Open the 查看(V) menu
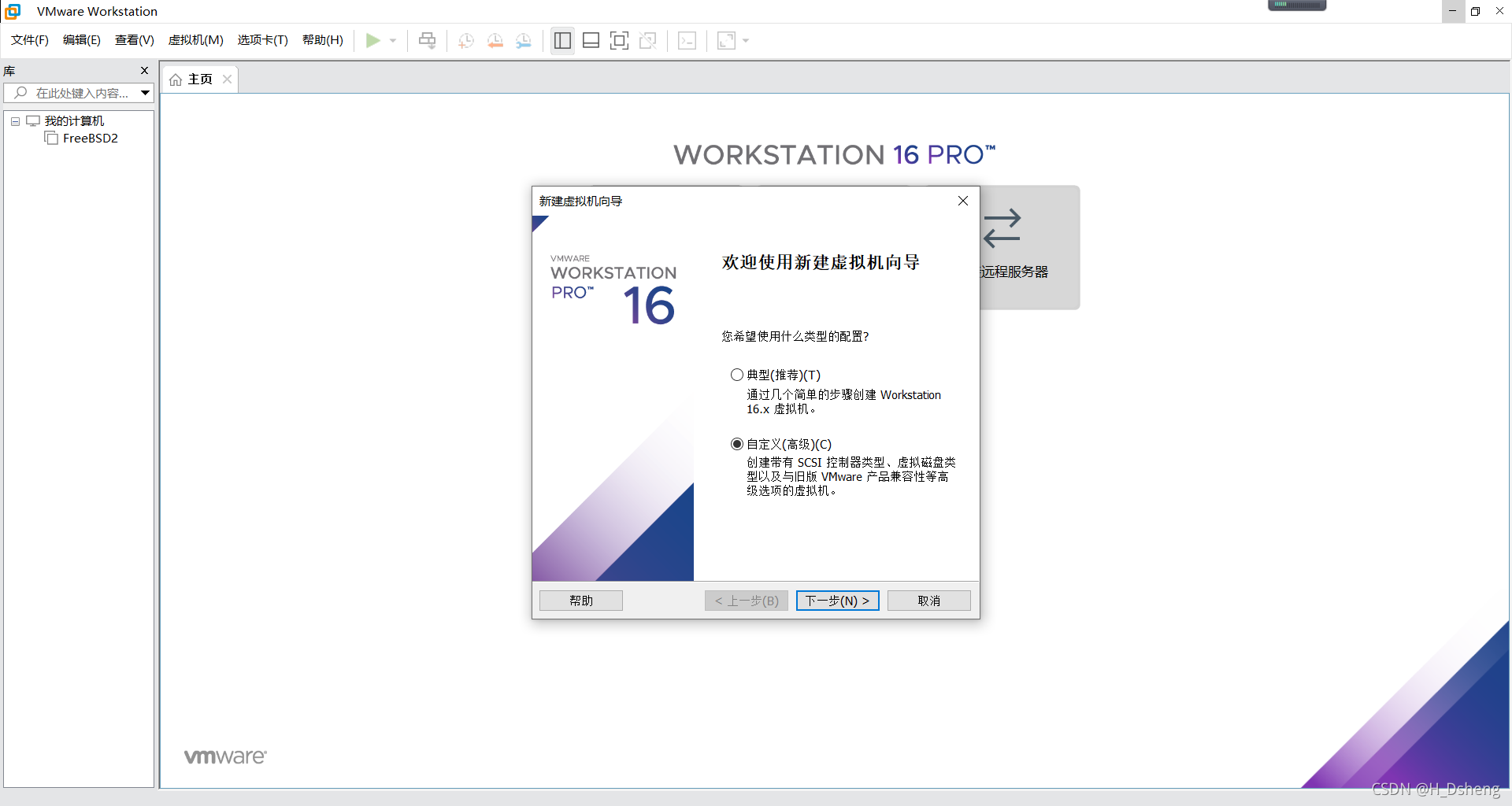 [135, 40]
